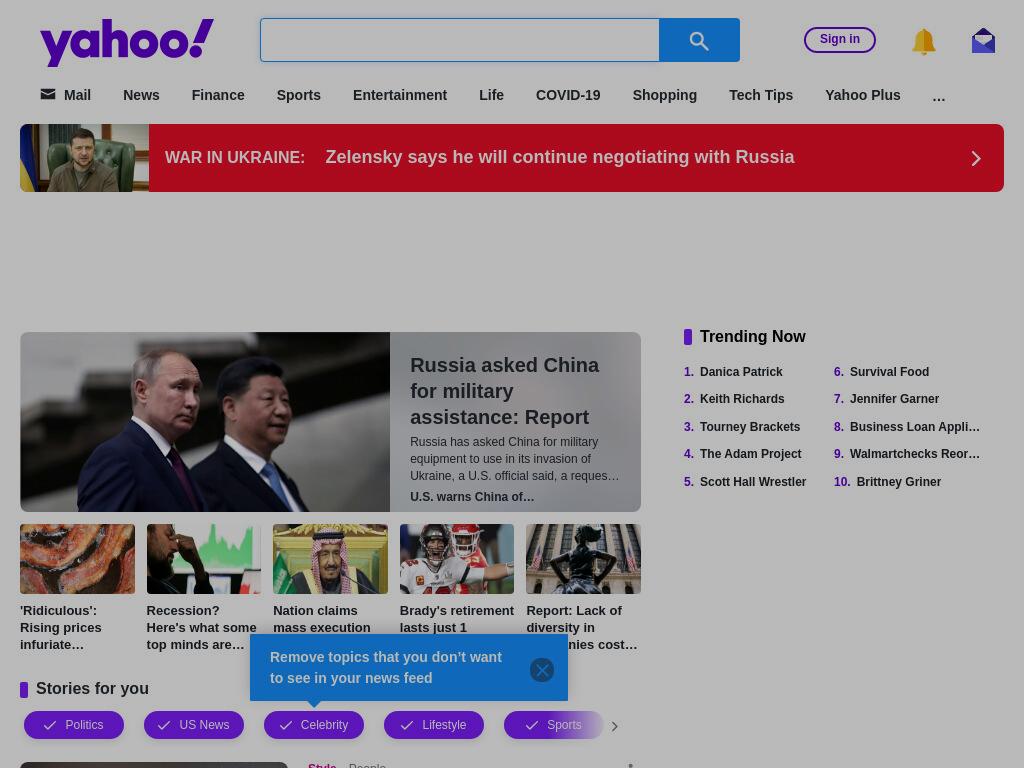Viewport: 1024px width, 768px height.
Task: Toggle the Celebrity topic chip
Action: [x=313, y=725]
